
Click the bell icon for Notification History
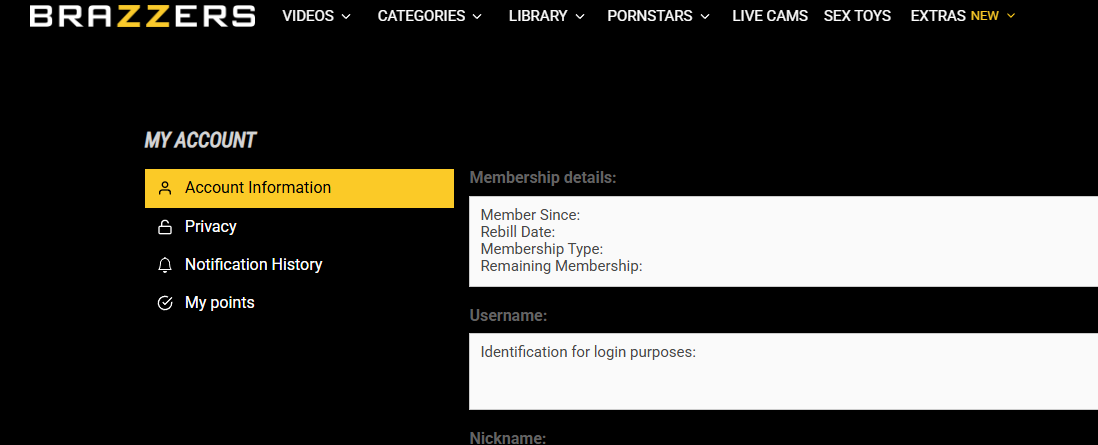coord(166,265)
